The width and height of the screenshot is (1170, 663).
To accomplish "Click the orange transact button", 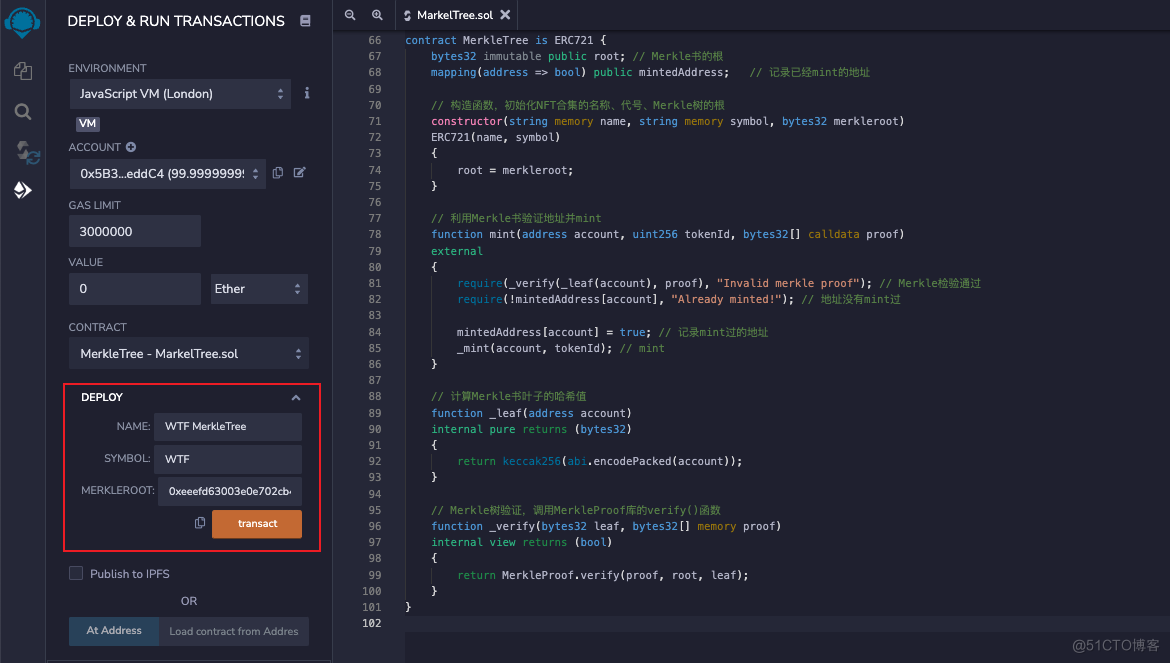I will [x=257, y=524].
